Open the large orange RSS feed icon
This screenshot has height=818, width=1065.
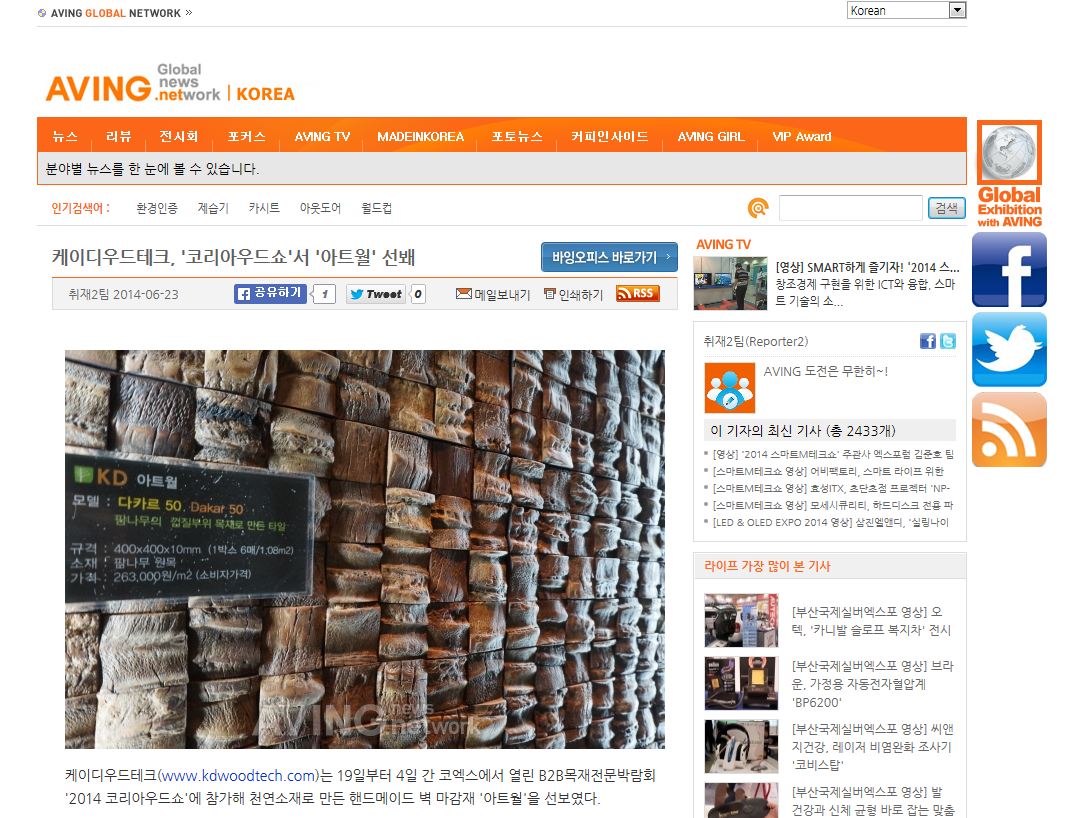(1009, 430)
